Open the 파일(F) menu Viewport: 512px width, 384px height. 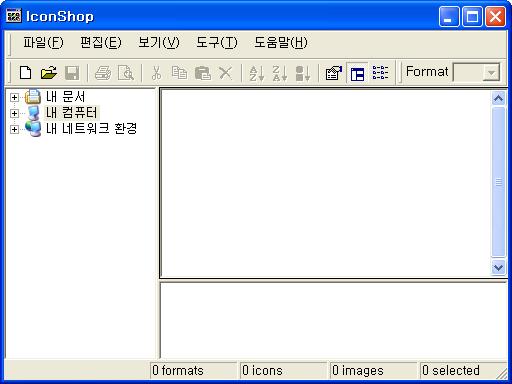(x=43, y=42)
